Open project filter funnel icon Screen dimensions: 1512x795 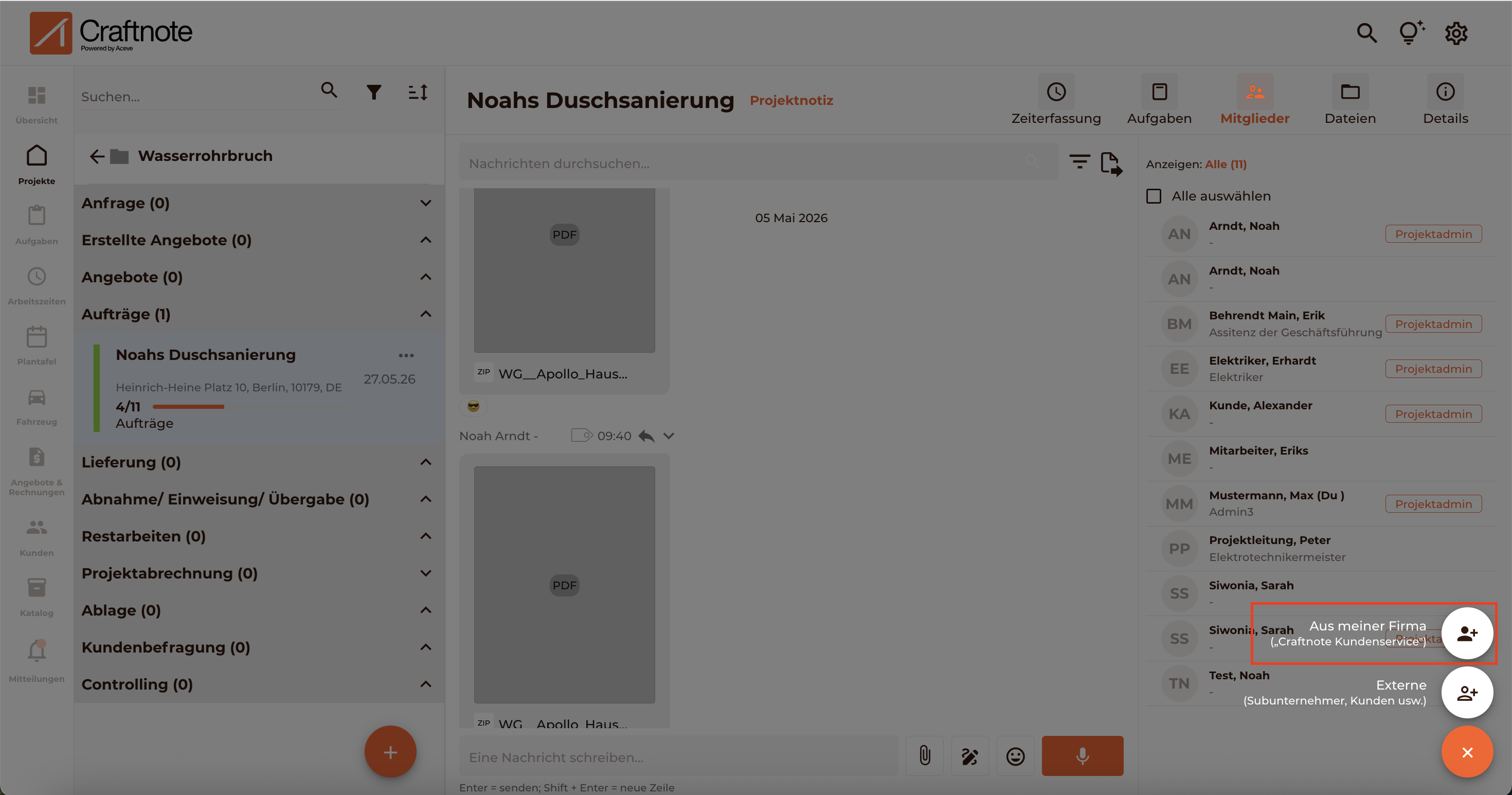pos(374,92)
